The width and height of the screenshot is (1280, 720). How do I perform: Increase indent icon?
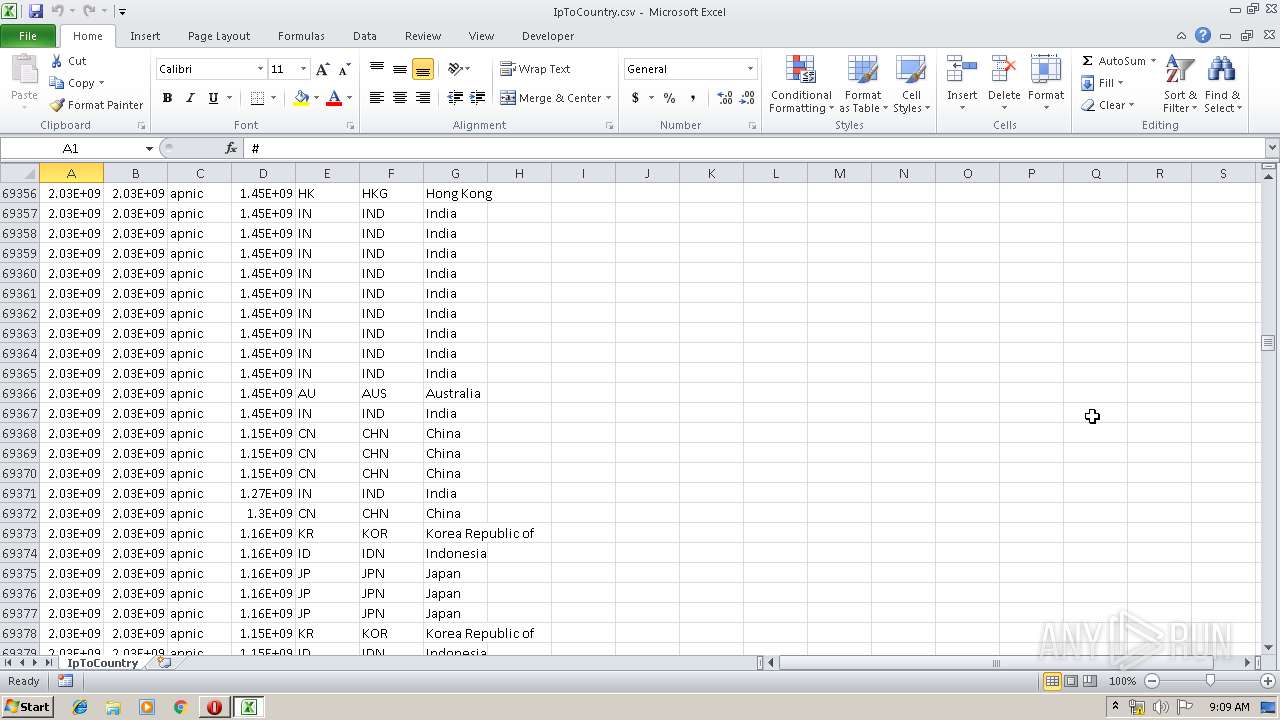coord(478,98)
